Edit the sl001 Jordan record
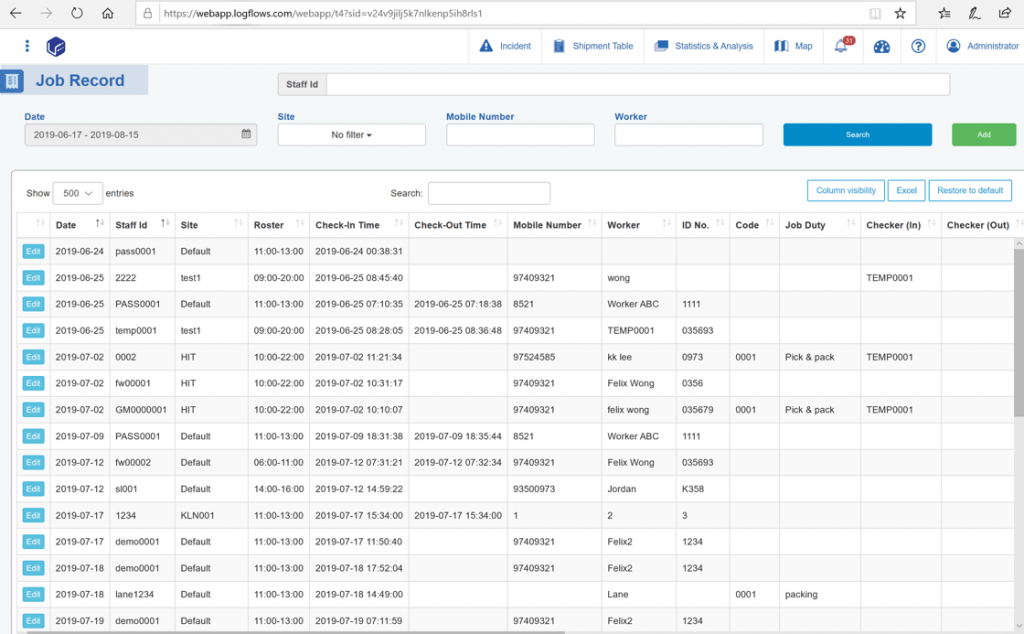This screenshot has height=634, width=1024. (33, 489)
